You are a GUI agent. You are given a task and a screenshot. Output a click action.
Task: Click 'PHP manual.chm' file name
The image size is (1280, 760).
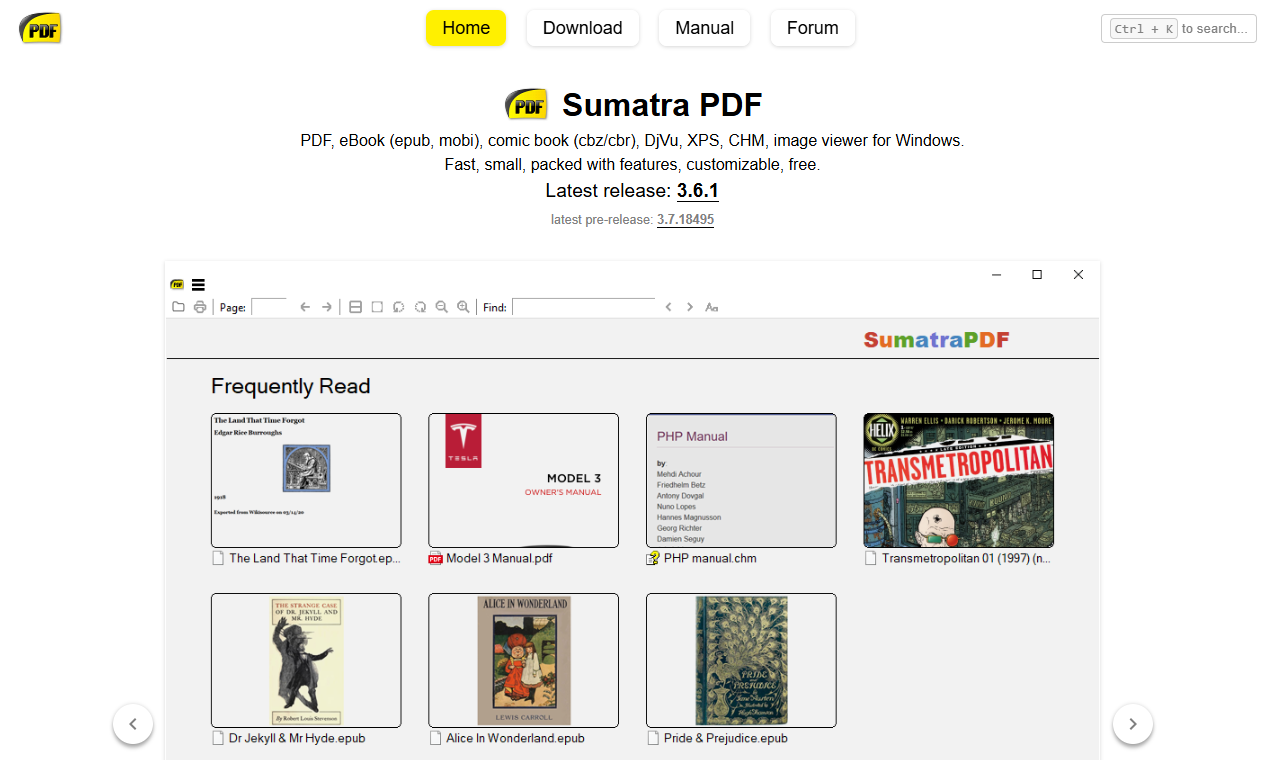point(710,558)
